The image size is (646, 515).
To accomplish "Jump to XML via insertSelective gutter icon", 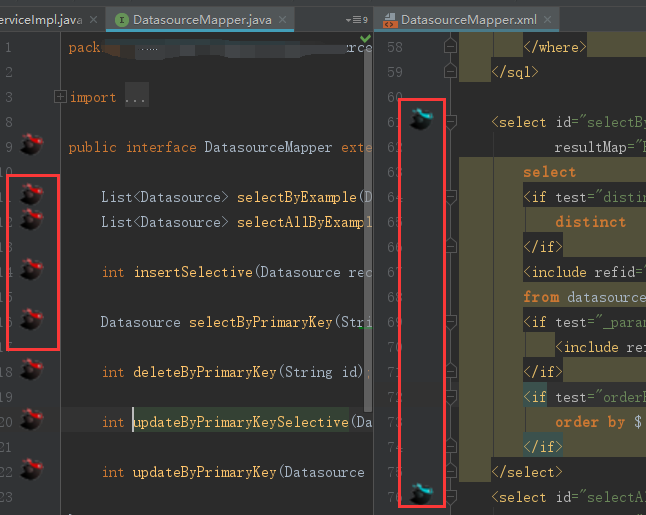I will [x=32, y=269].
